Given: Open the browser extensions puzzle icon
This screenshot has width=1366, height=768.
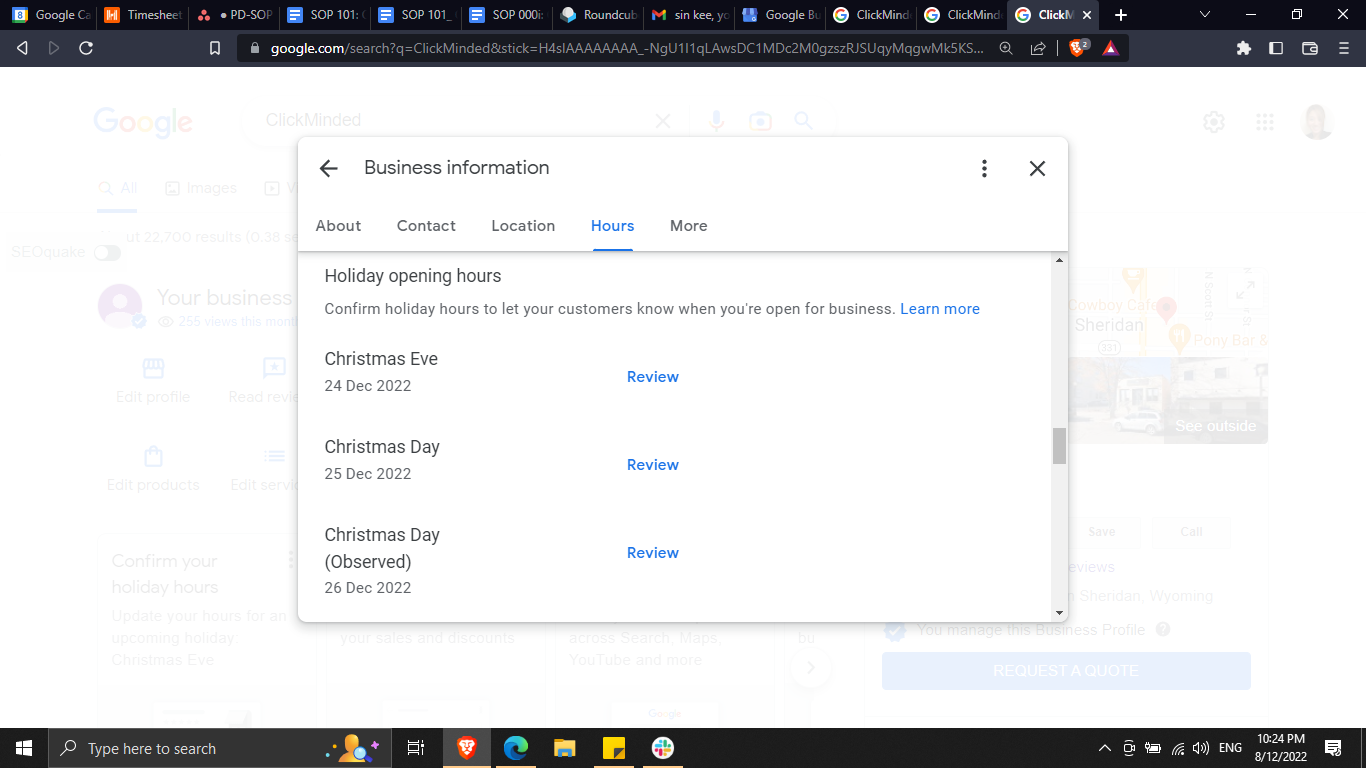Looking at the screenshot, I should (1244, 48).
